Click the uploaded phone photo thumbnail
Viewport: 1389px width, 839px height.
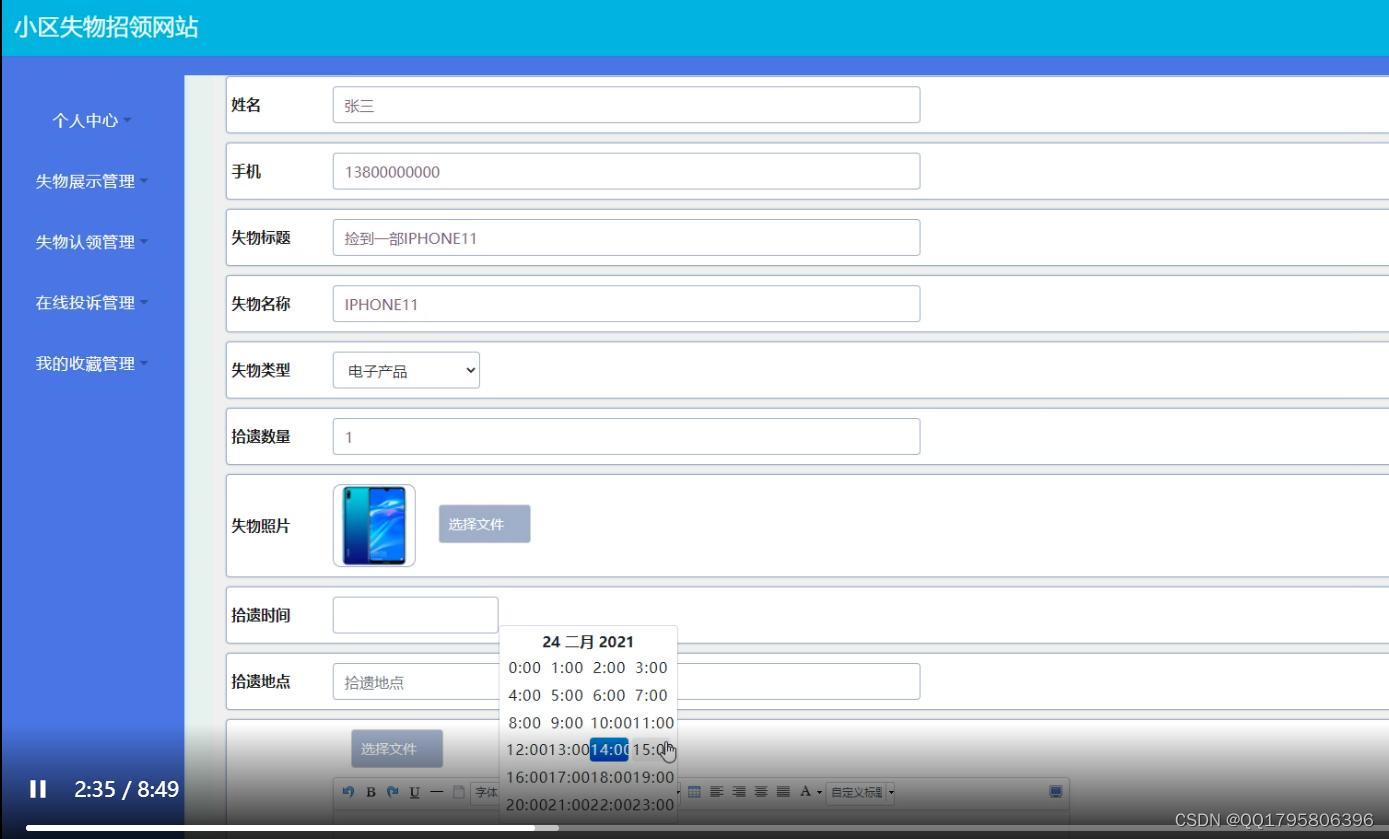[374, 525]
